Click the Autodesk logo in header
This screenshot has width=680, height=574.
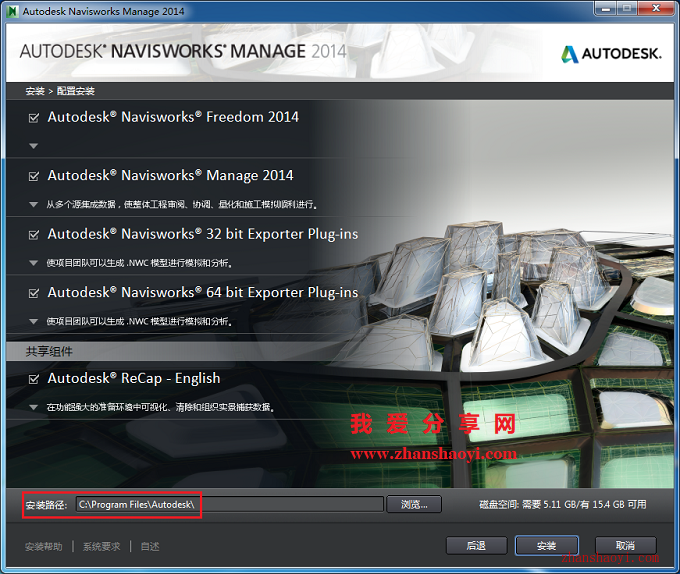[x=611, y=54]
